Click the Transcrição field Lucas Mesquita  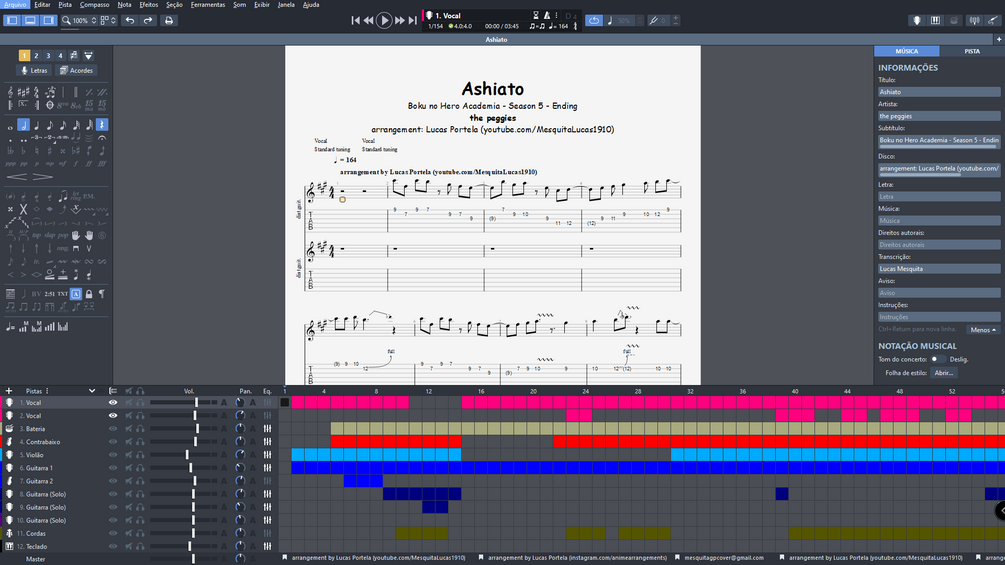click(939, 268)
